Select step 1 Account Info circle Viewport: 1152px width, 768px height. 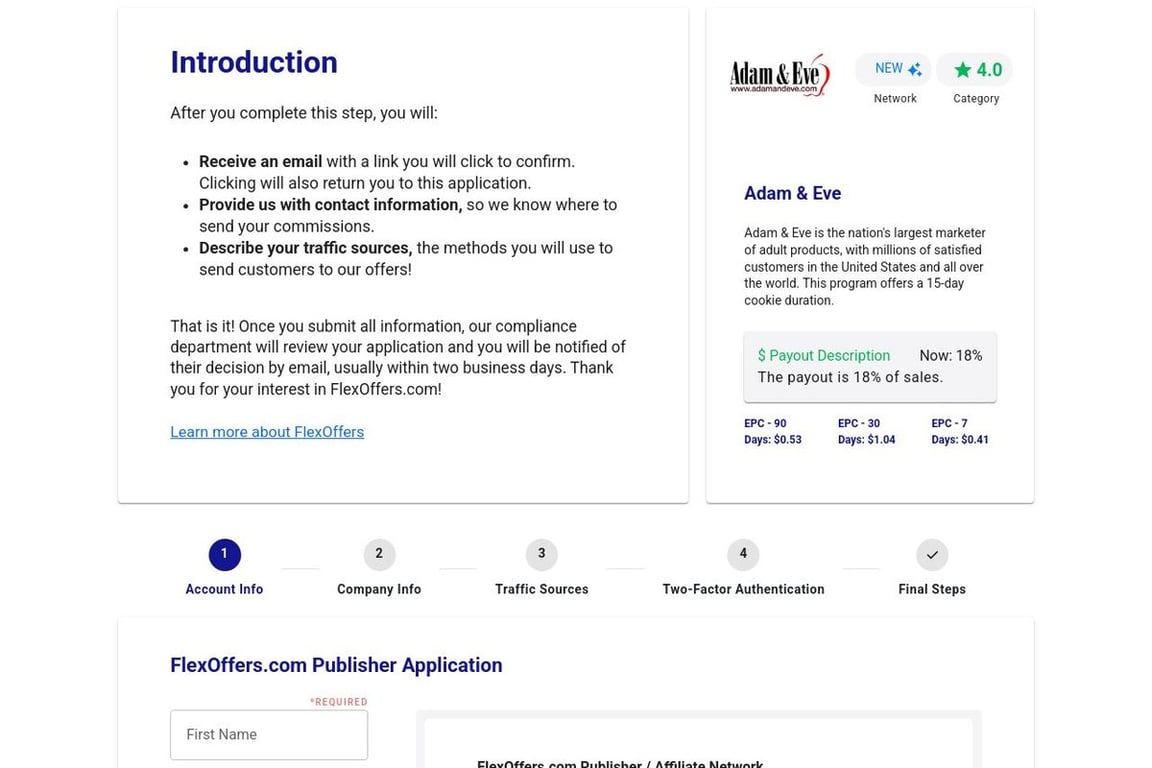(224, 554)
